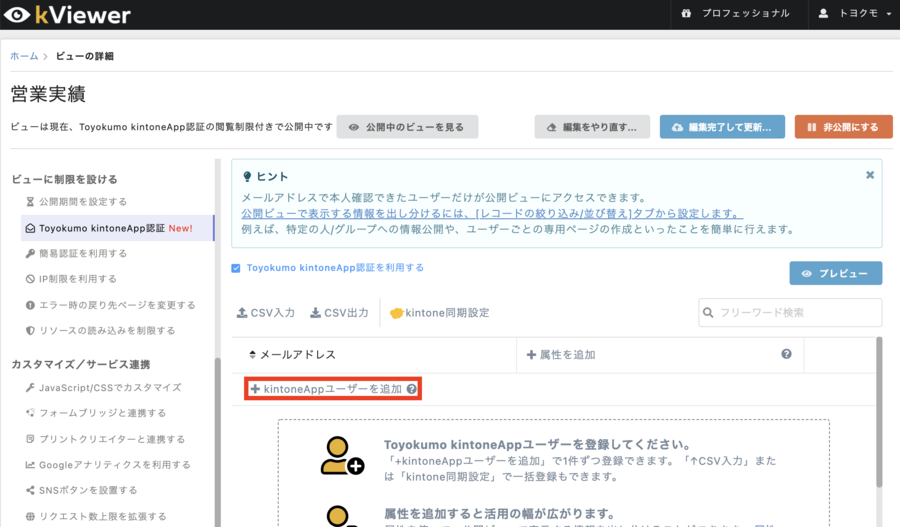Follow the レコードの絞り込み/並び替え hint link
900x527 pixels.
[492, 214]
